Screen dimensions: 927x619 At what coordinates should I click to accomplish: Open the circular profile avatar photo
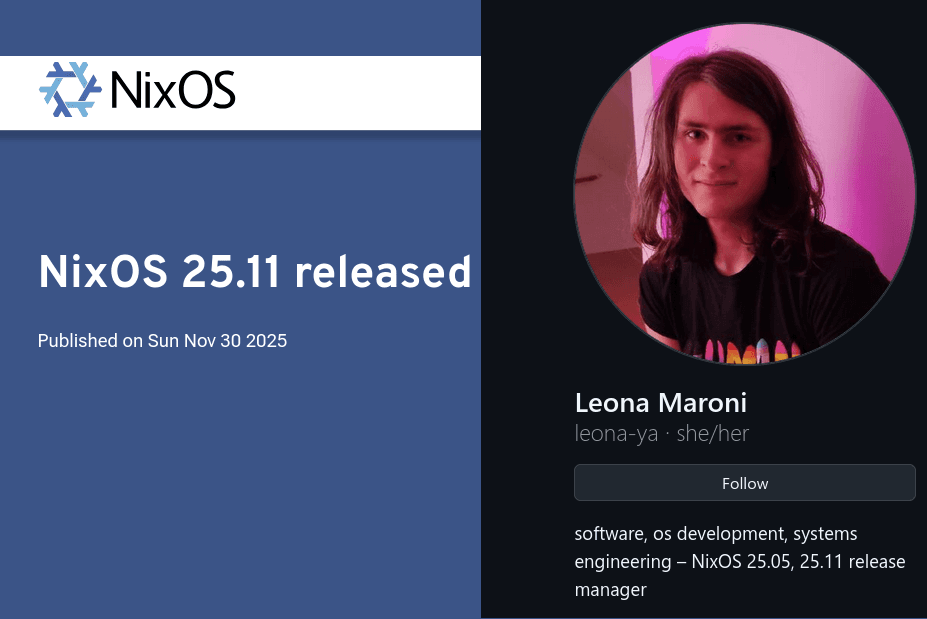(744, 193)
